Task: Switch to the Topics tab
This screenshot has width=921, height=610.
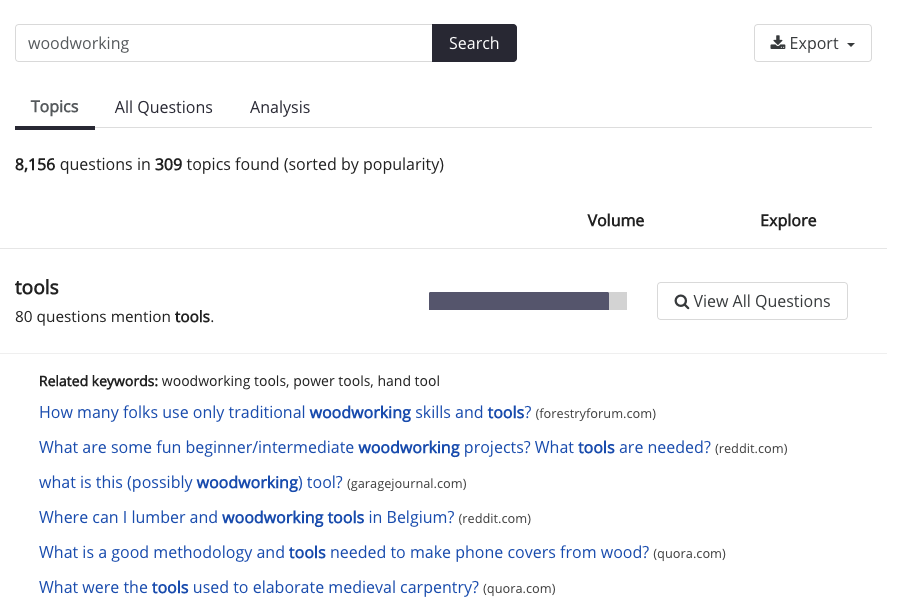Action: pos(55,107)
